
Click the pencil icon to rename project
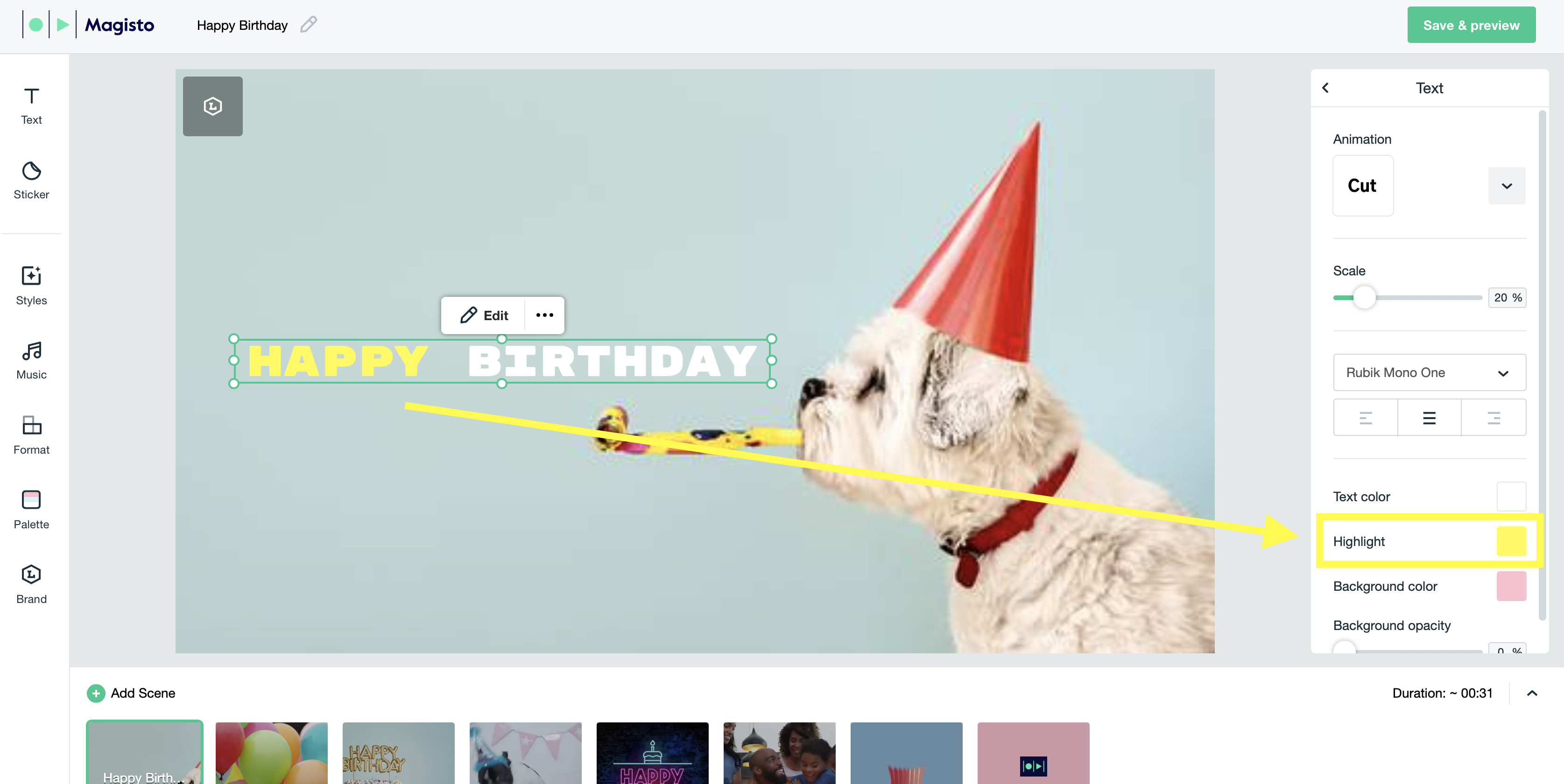309,24
